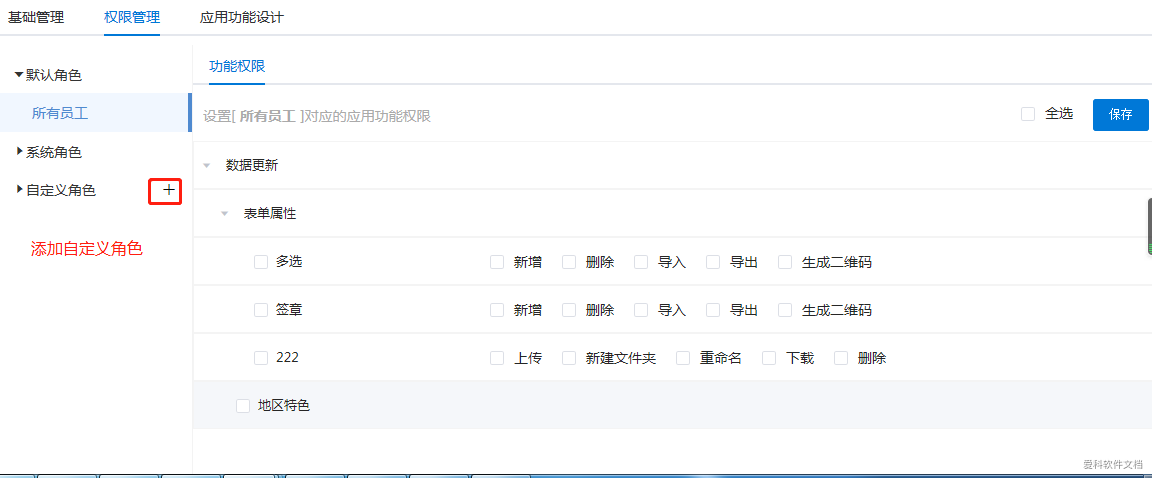Viewport: 1152px width, 478px height.
Task: Enable 新建文件夹 in the 222 row
Action: click(569, 358)
